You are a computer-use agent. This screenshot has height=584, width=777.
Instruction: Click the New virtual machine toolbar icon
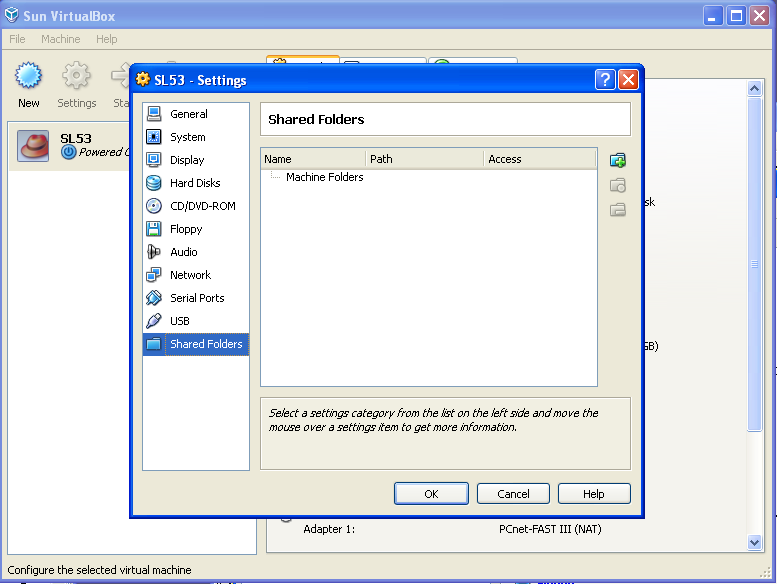(x=28, y=75)
